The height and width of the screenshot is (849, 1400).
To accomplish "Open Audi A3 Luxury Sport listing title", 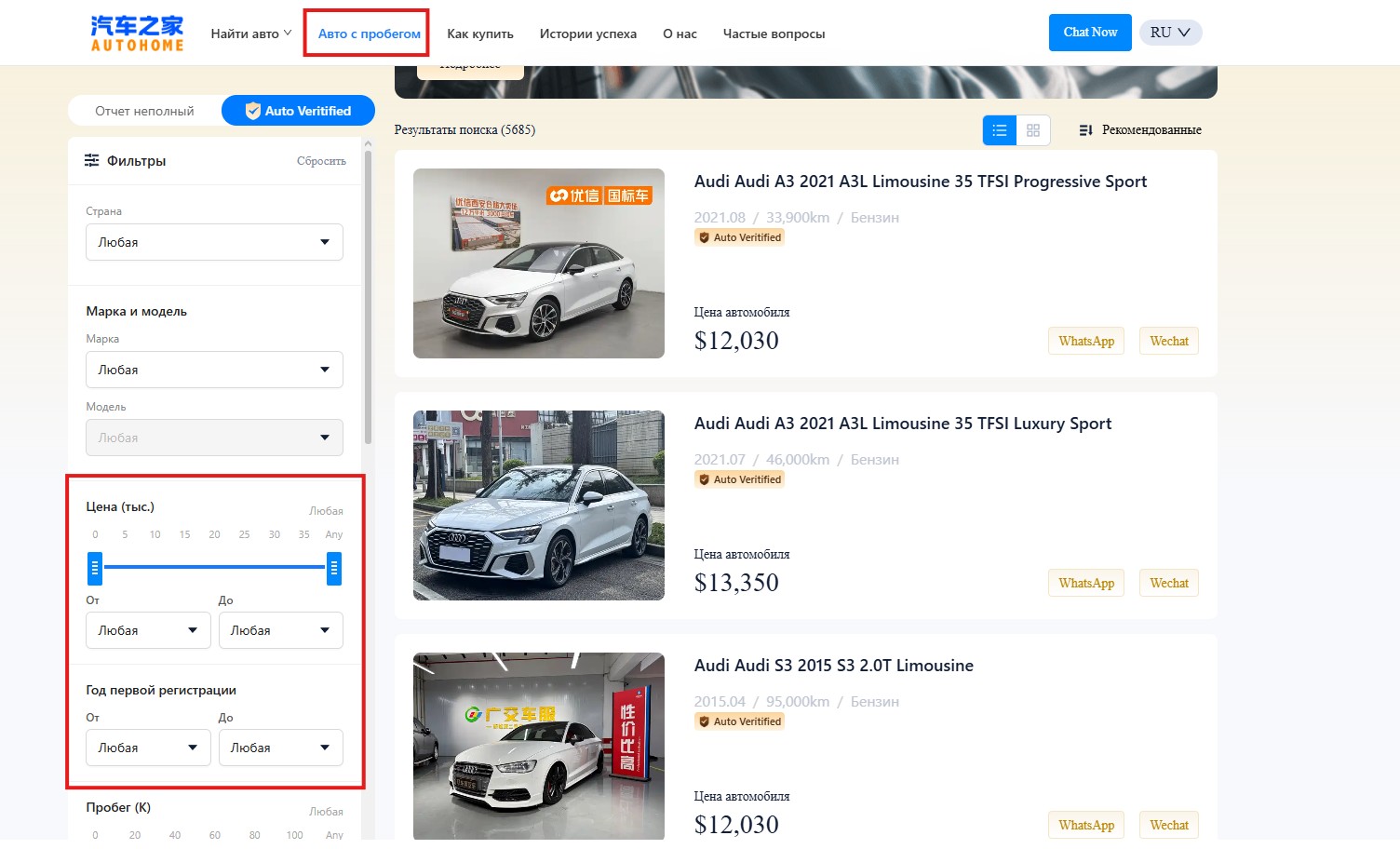I will [x=903, y=424].
